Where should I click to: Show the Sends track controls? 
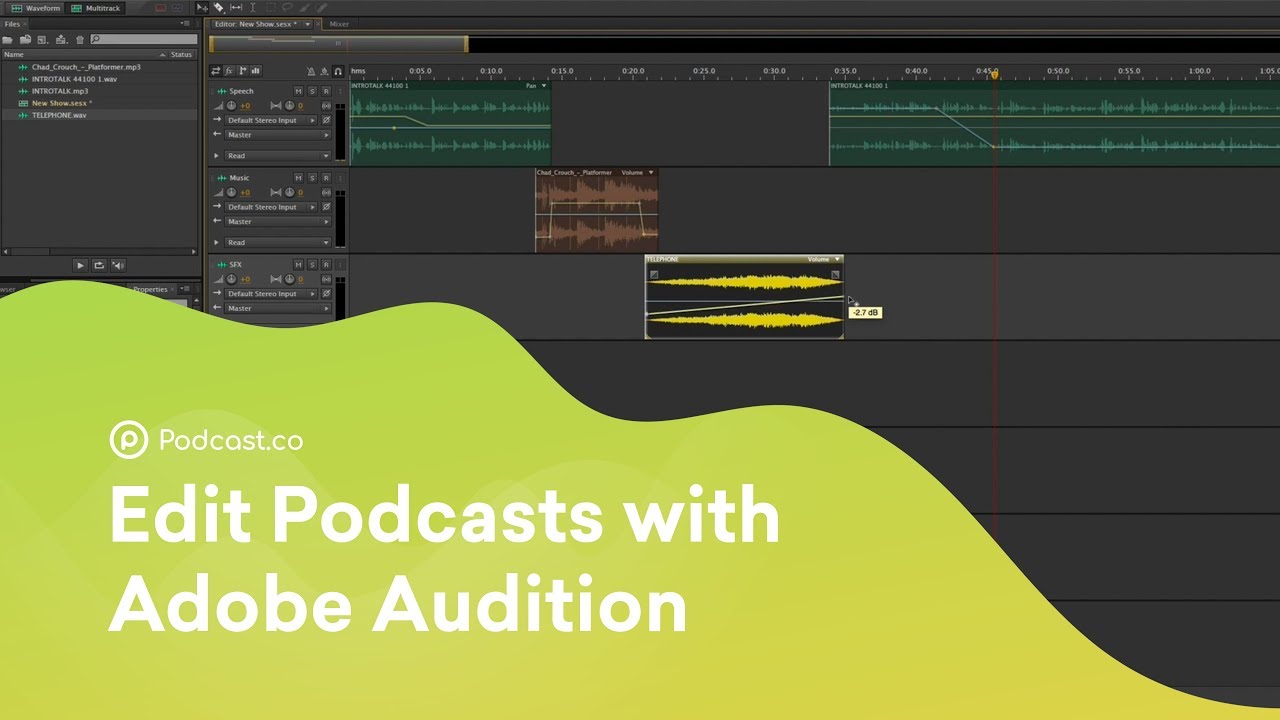pos(242,71)
